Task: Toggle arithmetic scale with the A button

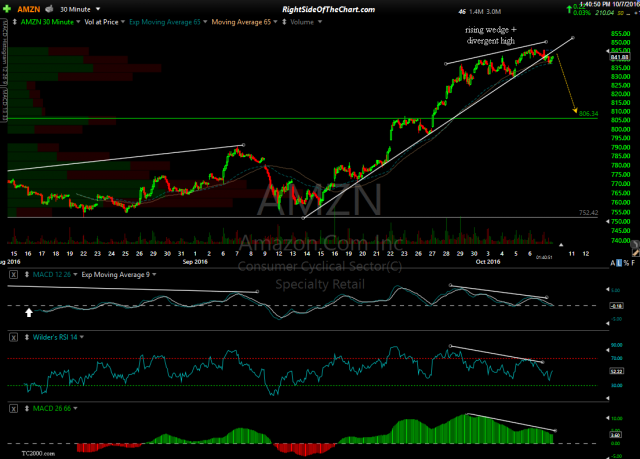Action: click(x=613, y=264)
